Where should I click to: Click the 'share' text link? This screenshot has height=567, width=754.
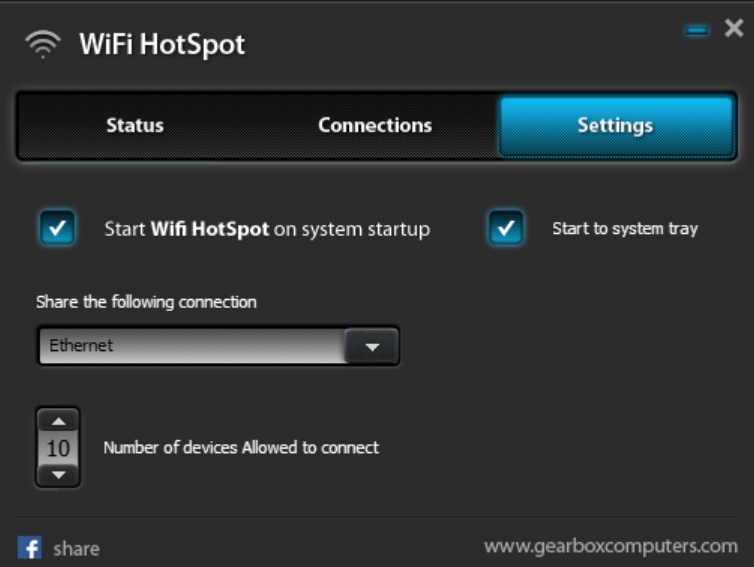pyautogui.click(x=76, y=549)
